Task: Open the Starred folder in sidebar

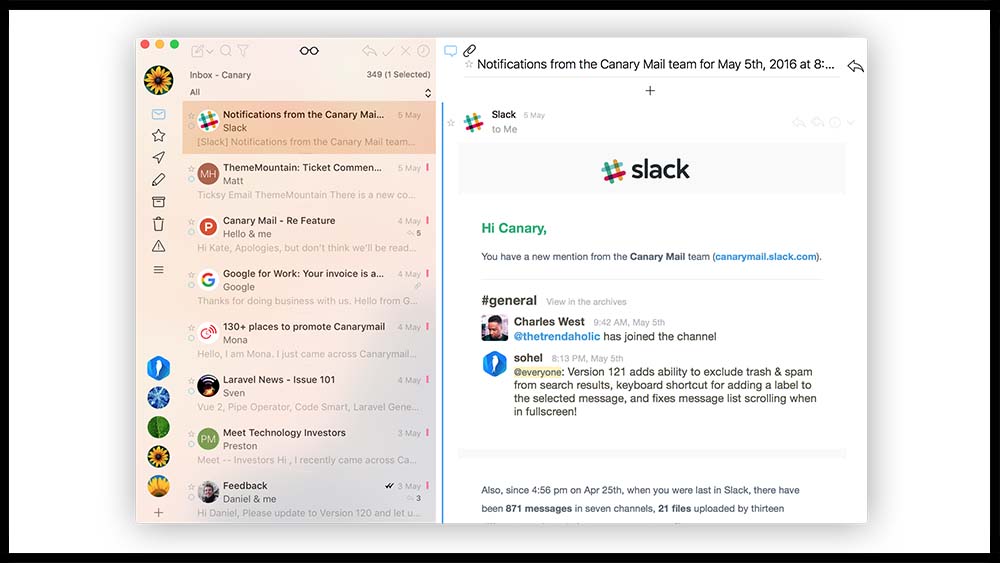Action: (158, 135)
